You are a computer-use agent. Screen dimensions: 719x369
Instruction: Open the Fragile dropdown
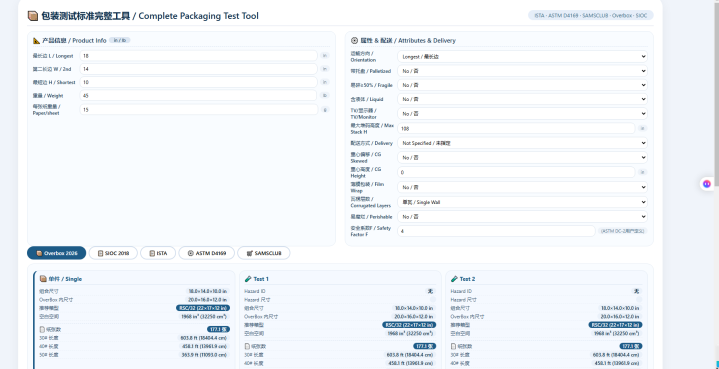(x=522, y=85)
